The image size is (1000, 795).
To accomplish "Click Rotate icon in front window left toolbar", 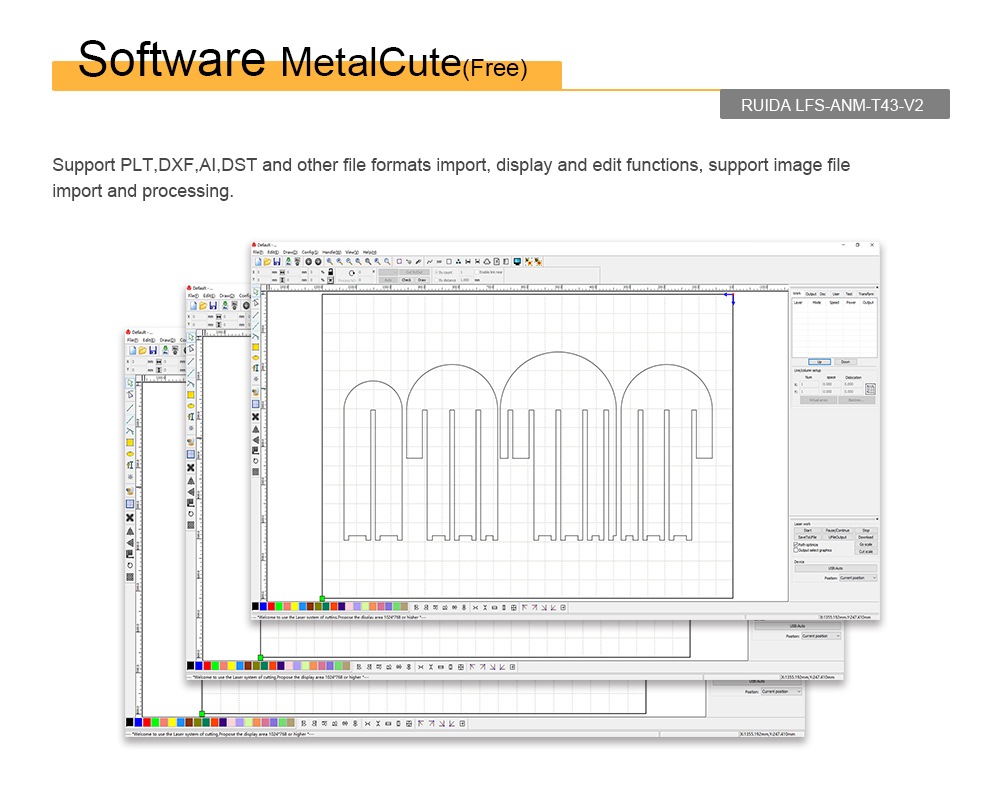I will (x=256, y=460).
